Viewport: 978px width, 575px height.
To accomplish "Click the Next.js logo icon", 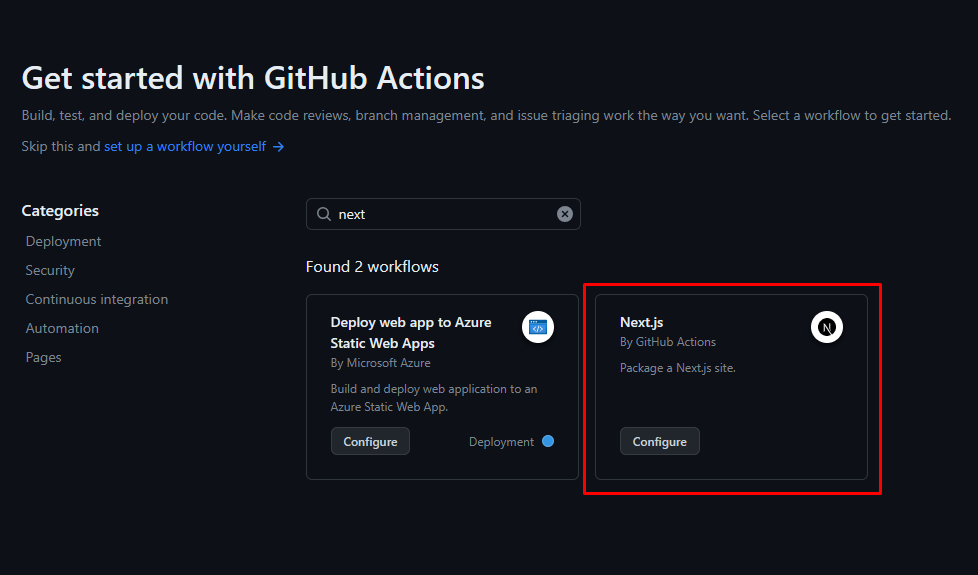I will [x=826, y=327].
